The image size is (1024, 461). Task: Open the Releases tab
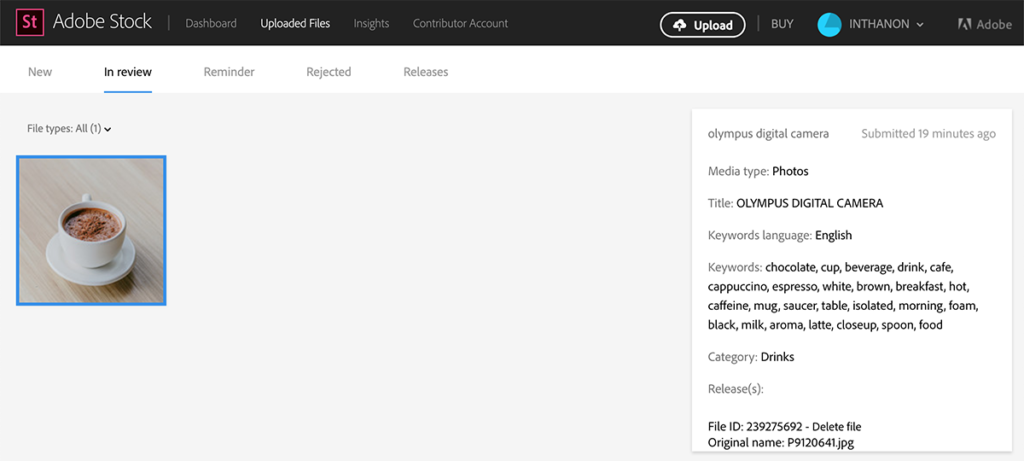(426, 72)
